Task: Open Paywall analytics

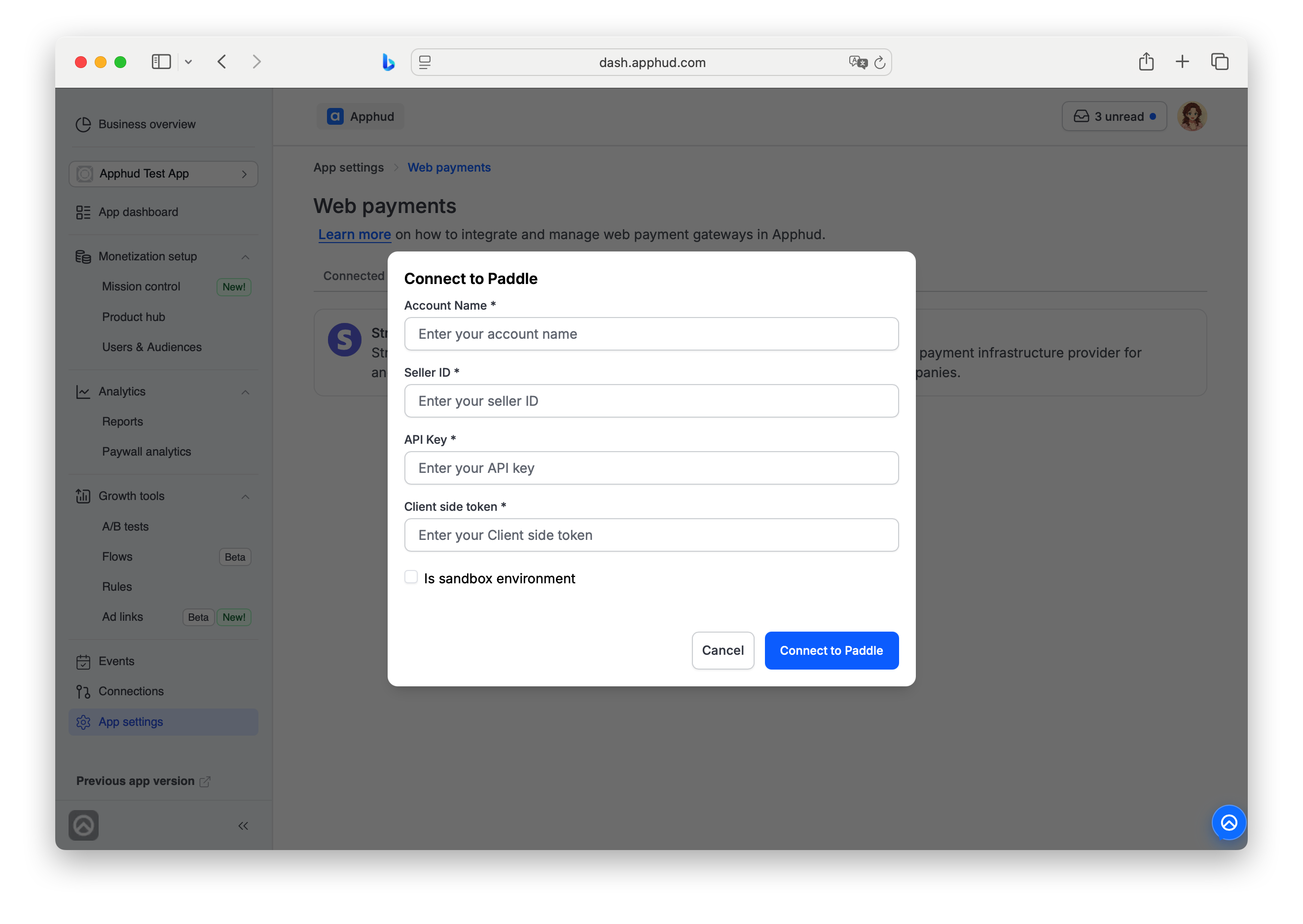Action: pyautogui.click(x=146, y=451)
